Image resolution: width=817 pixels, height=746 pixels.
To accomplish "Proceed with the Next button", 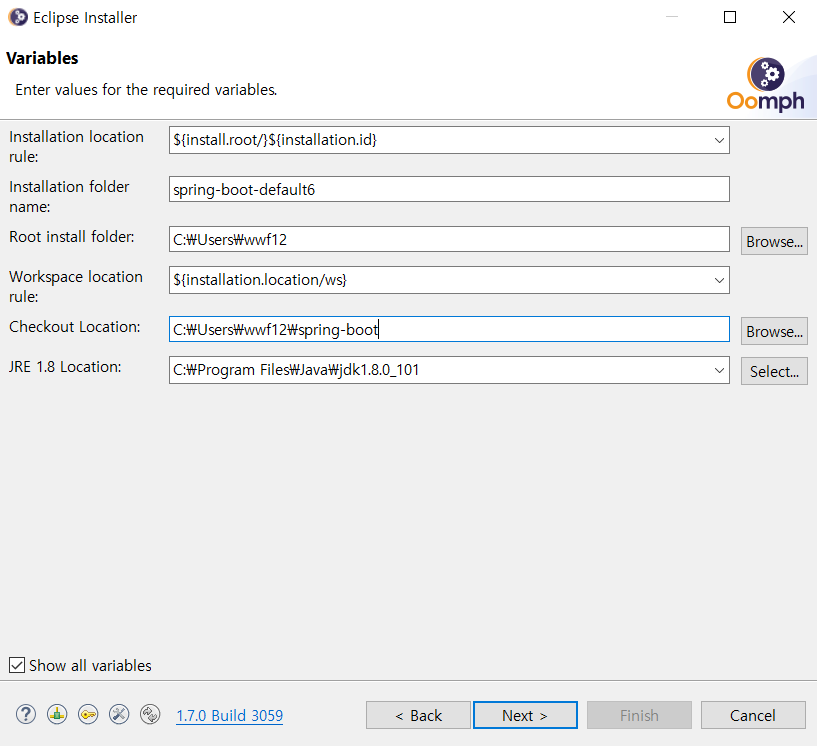I will click(x=525, y=715).
